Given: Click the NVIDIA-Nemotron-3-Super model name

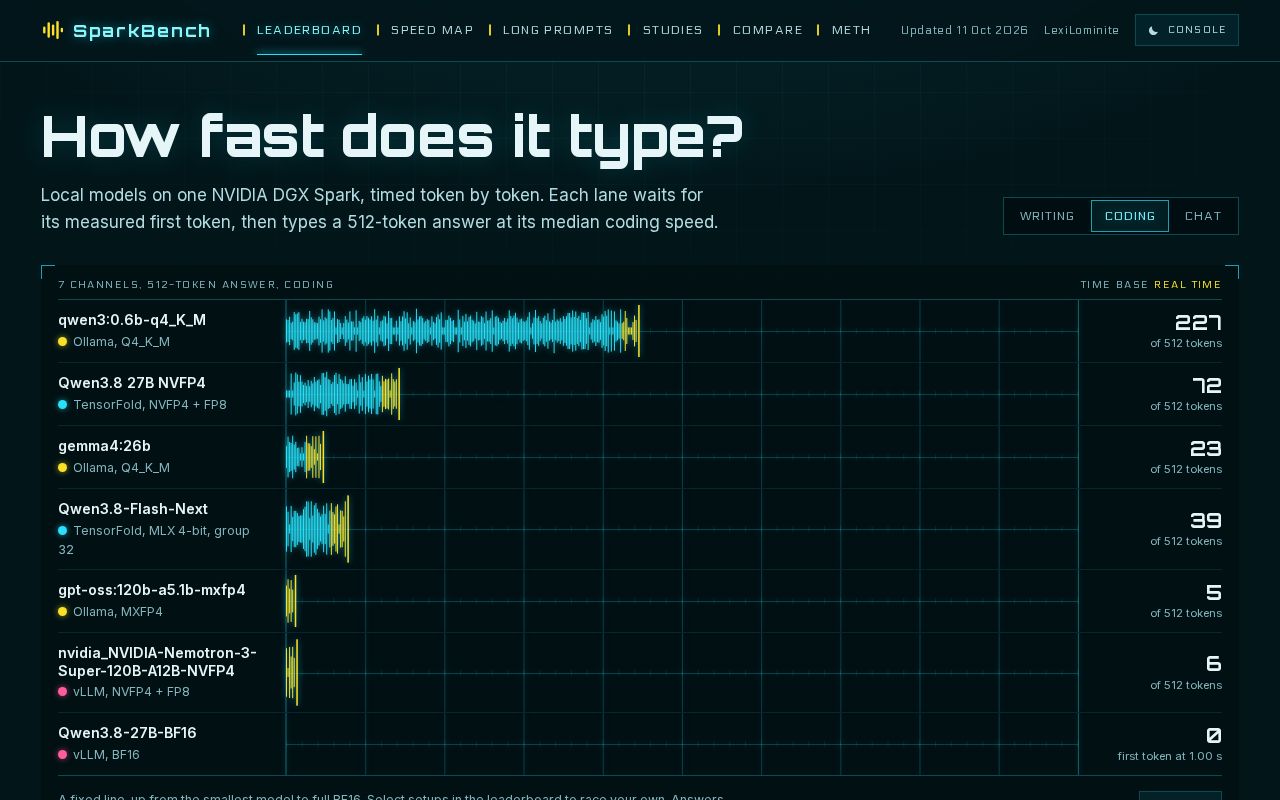Looking at the screenshot, I should (157, 662).
